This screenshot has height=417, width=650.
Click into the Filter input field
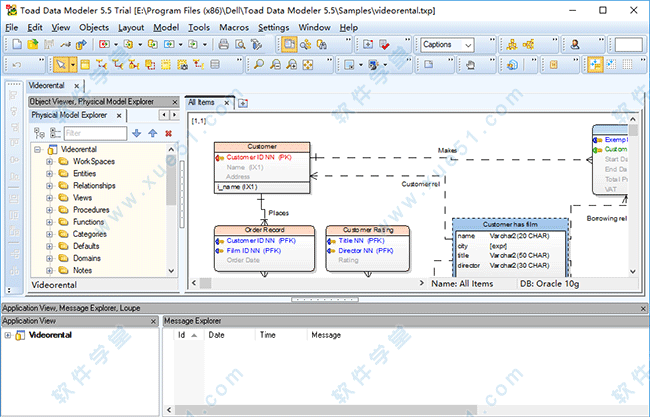(x=95, y=133)
